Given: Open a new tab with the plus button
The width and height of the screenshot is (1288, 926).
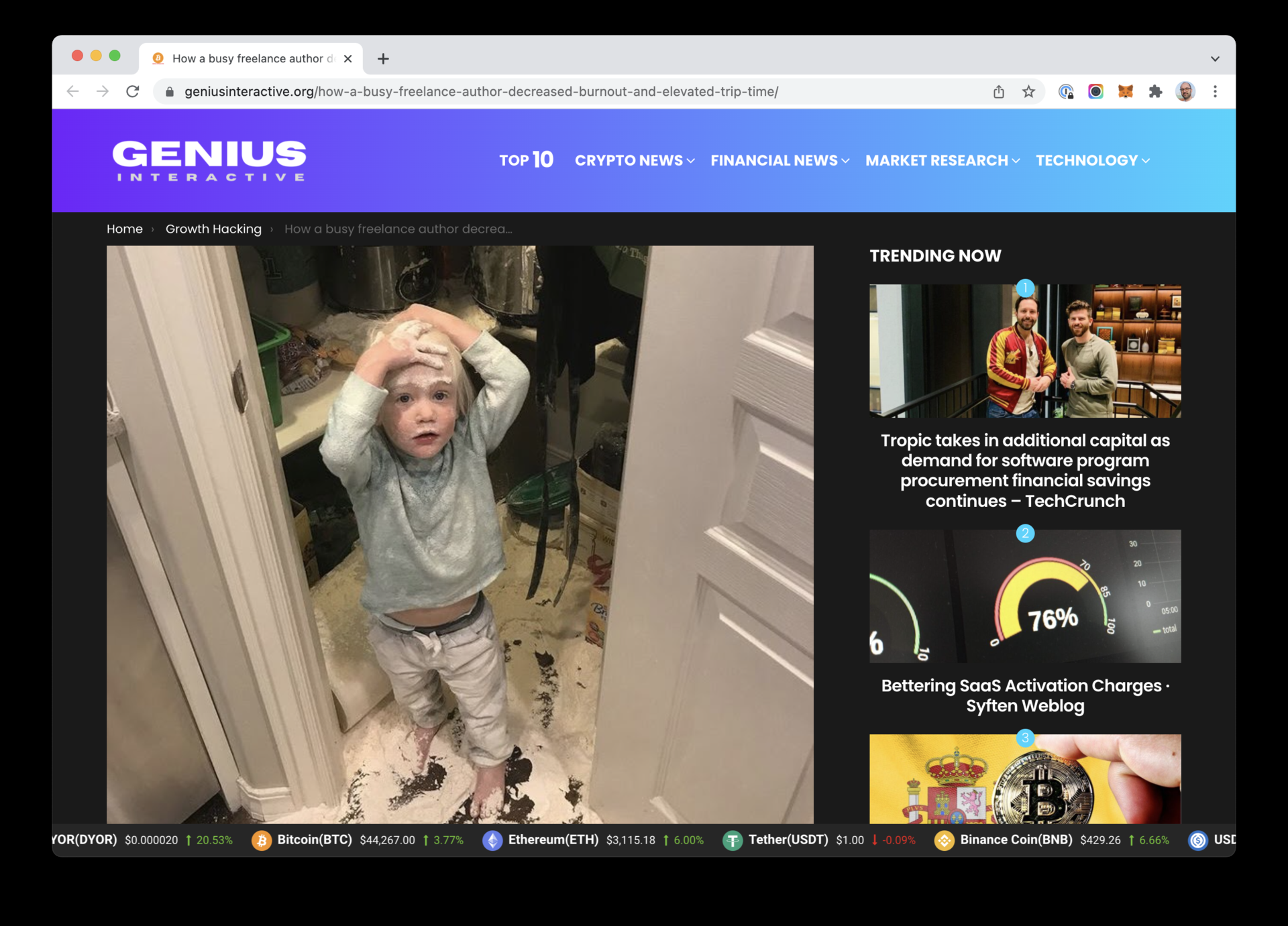Looking at the screenshot, I should pos(383,59).
